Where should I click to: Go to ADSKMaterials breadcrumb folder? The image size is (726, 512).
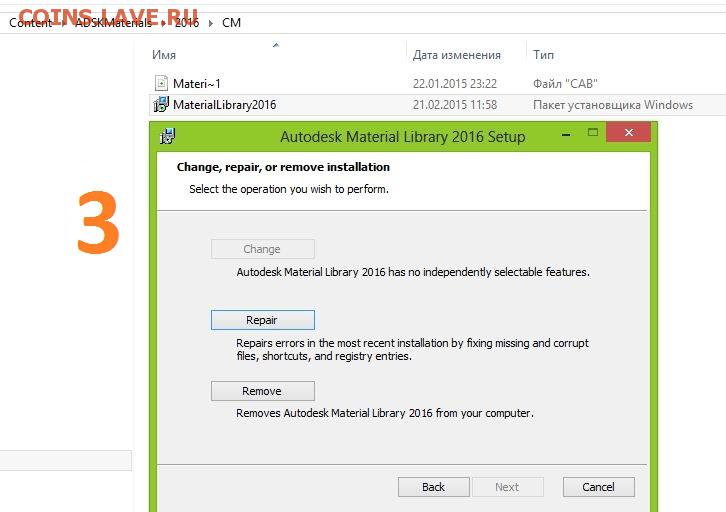coord(113,23)
